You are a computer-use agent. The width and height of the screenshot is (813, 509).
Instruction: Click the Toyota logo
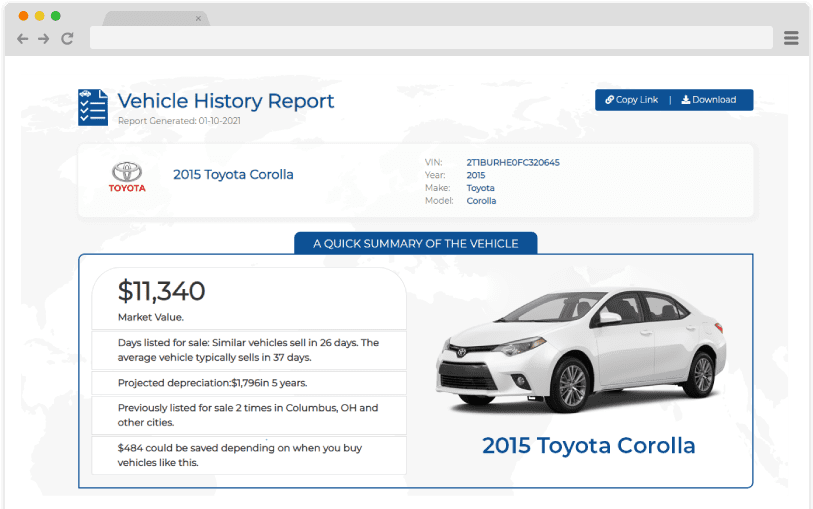[127, 177]
